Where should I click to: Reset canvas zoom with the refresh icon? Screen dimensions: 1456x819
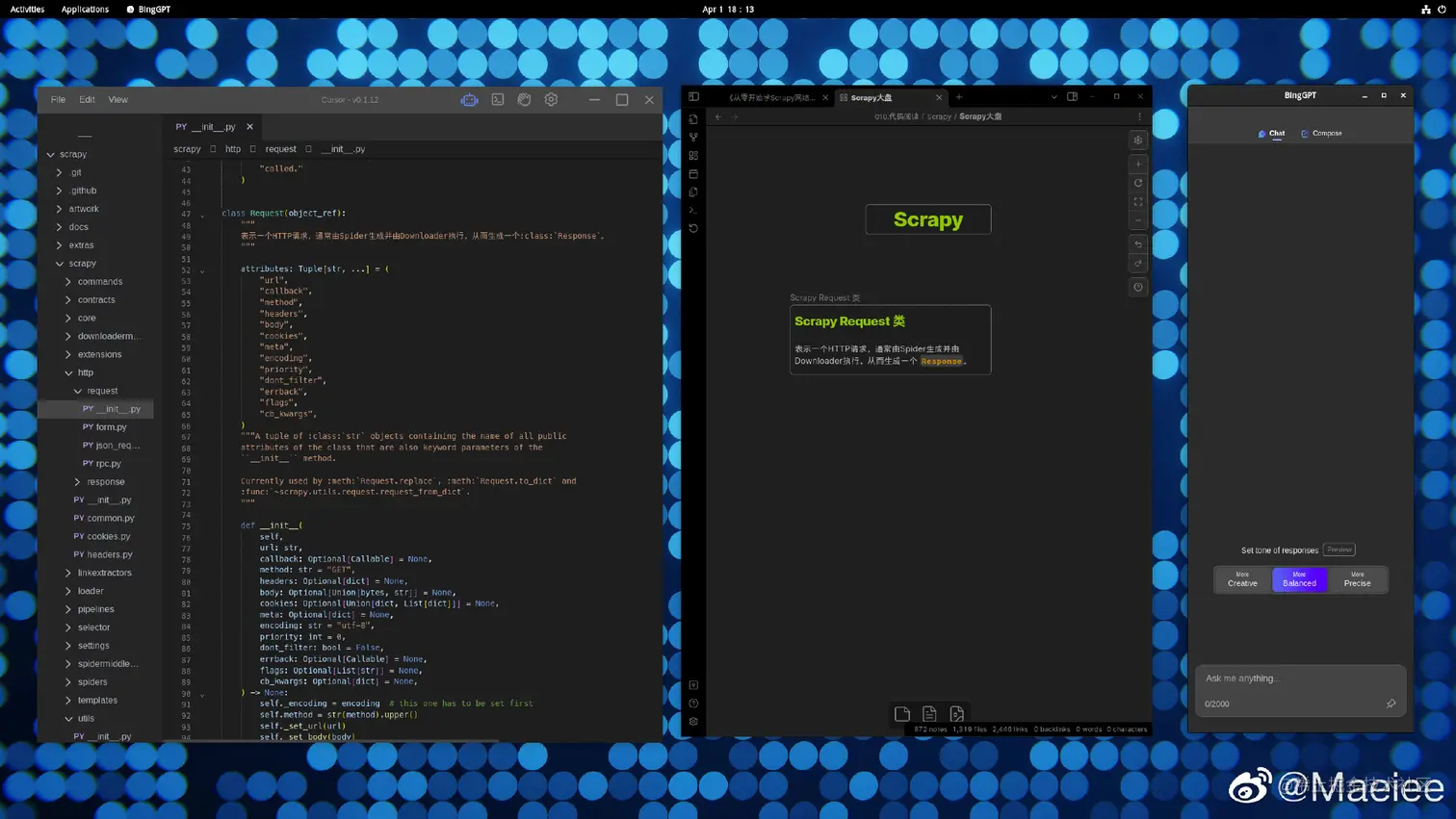pos(1138,183)
